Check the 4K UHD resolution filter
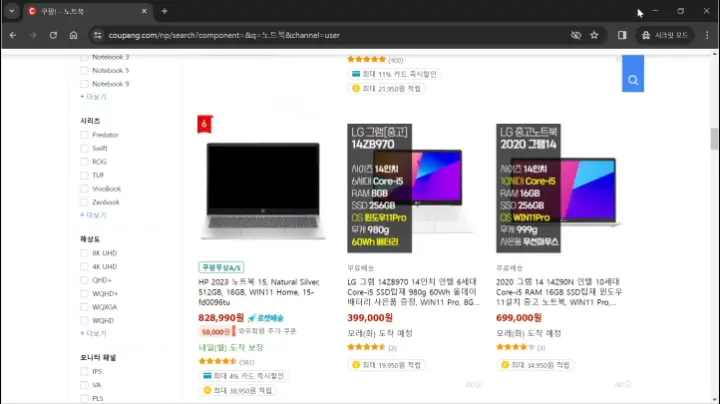 point(84,266)
